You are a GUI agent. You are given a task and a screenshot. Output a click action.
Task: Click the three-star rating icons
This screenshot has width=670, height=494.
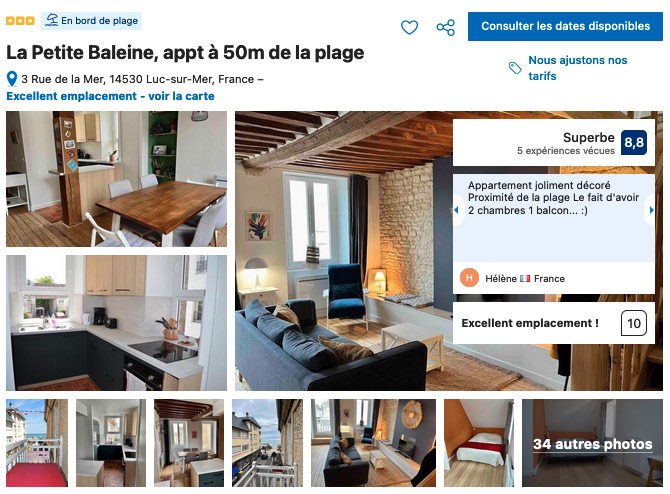(20, 21)
